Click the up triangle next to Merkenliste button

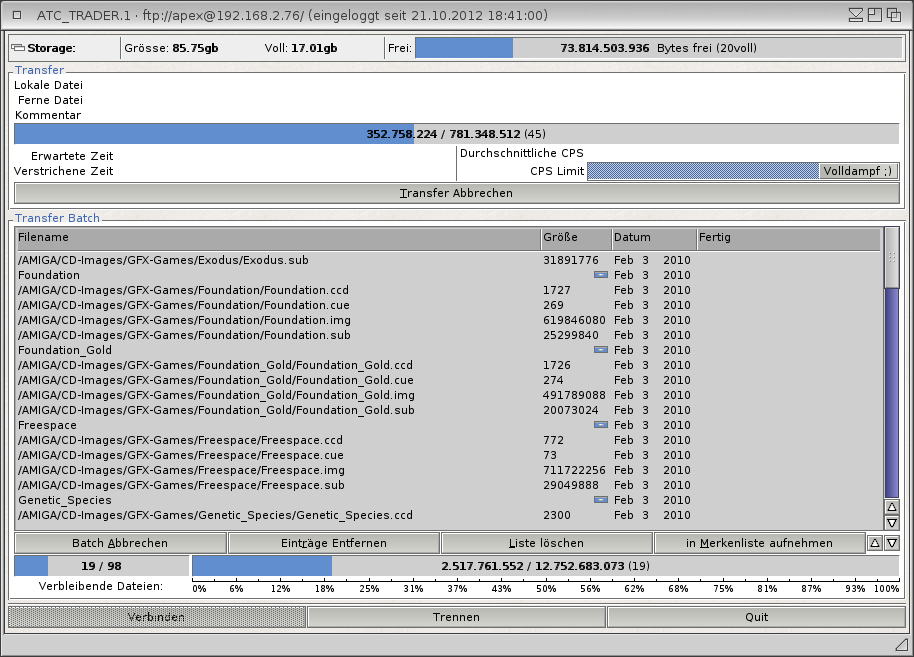tap(875, 543)
